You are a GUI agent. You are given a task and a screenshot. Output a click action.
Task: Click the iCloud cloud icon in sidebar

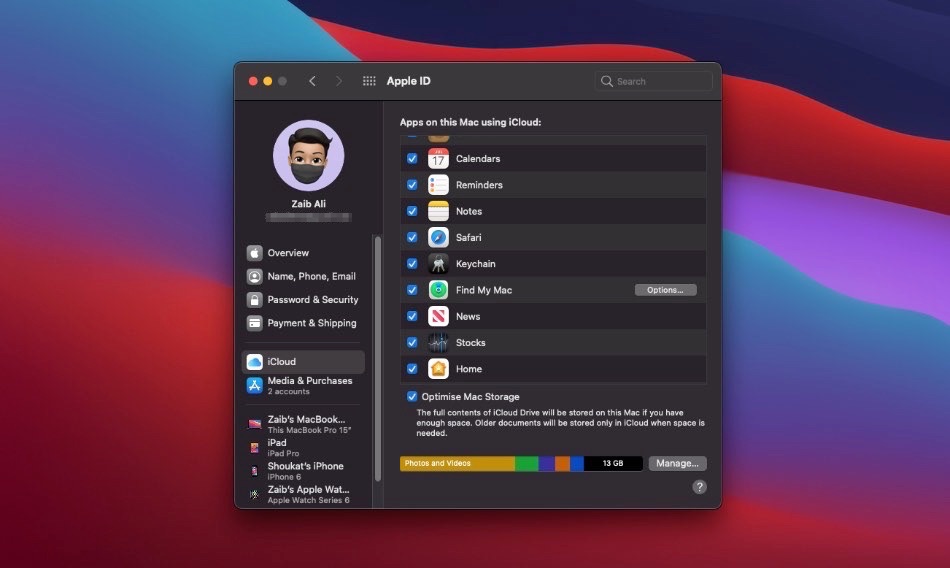pyautogui.click(x=254, y=362)
